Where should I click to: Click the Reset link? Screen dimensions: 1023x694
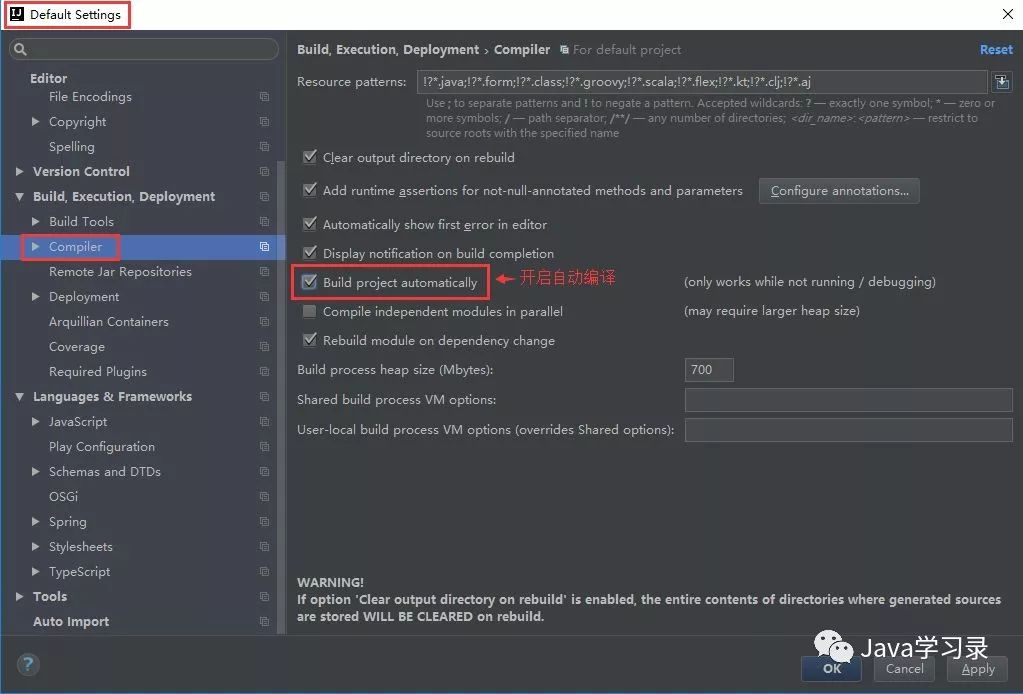[x=996, y=50]
